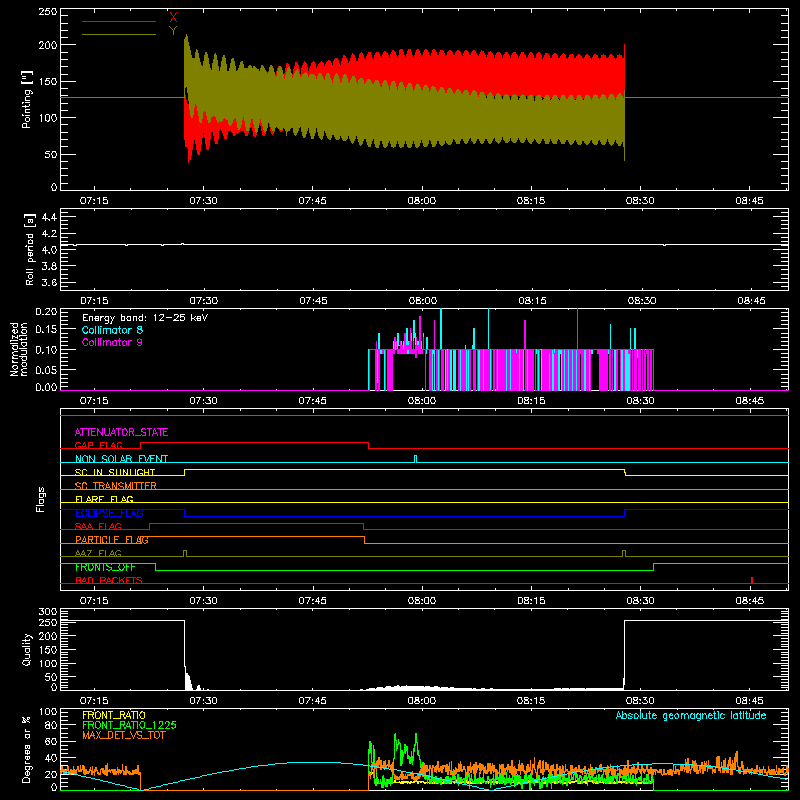Click the 08:30 label under Quality plot
800x800 pixels.
tap(640, 701)
